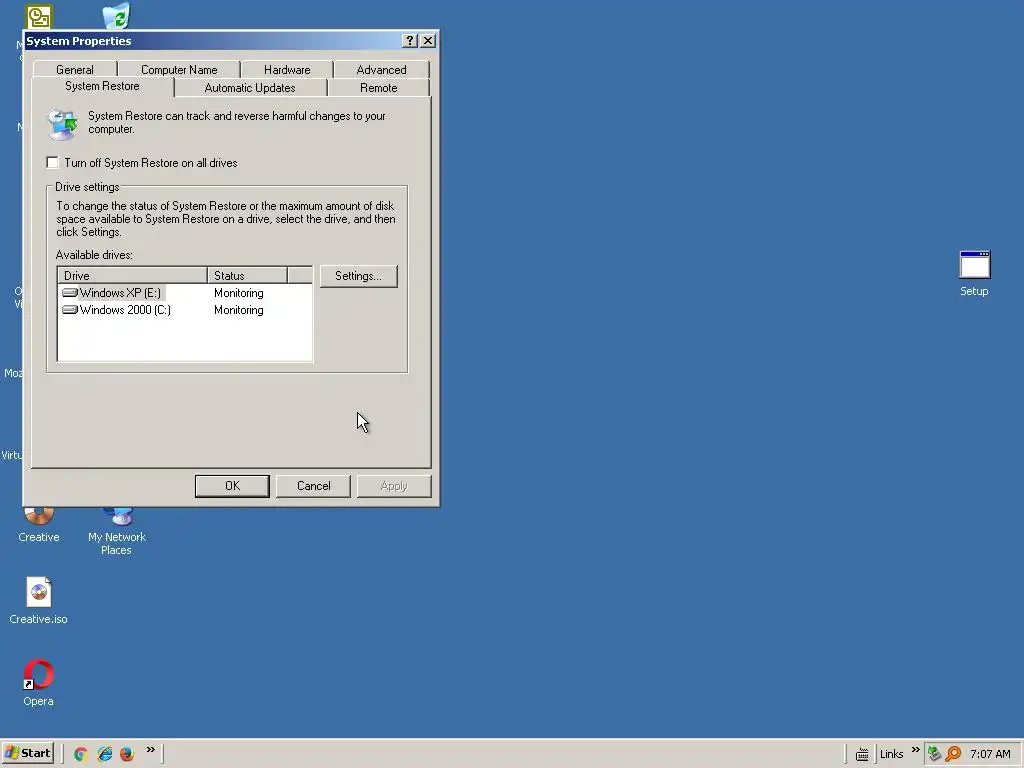
Task: Click the Cancel button
Action: (313, 486)
